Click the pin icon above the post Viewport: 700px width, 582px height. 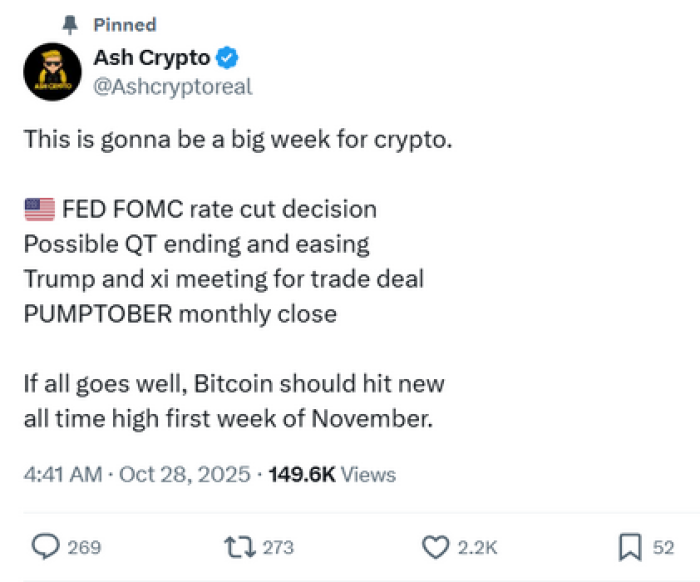point(69,23)
